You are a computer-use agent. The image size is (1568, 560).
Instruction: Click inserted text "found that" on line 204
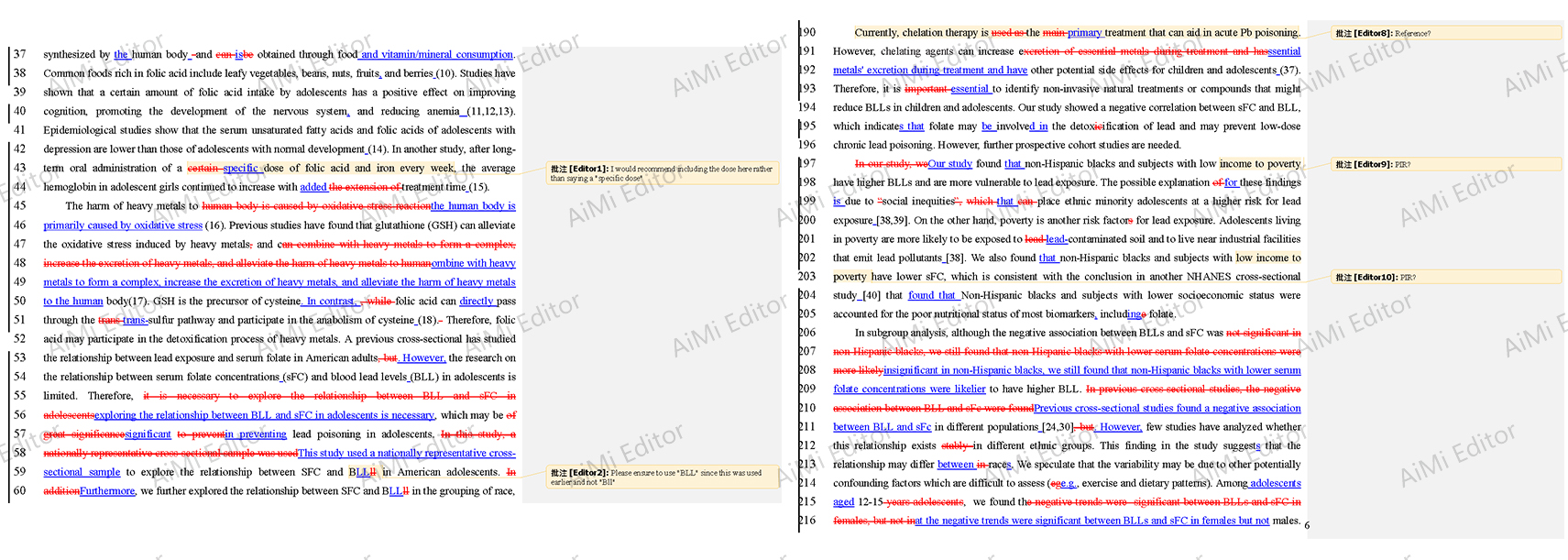[x=932, y=295]
